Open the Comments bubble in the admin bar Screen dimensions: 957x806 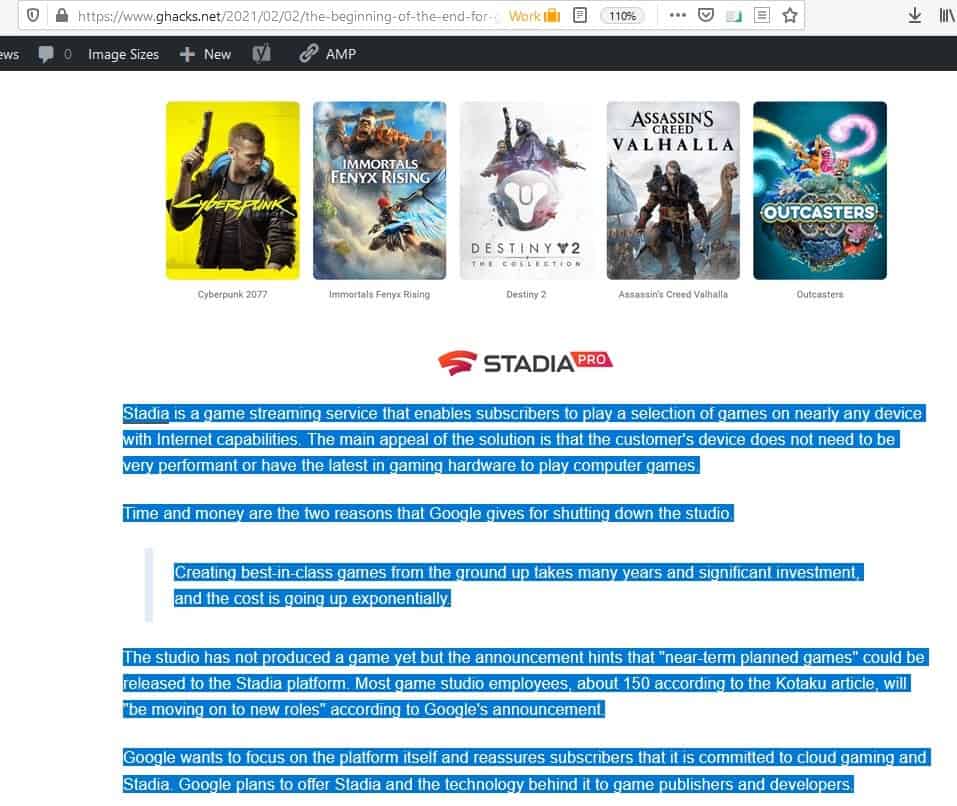(48, 54)
